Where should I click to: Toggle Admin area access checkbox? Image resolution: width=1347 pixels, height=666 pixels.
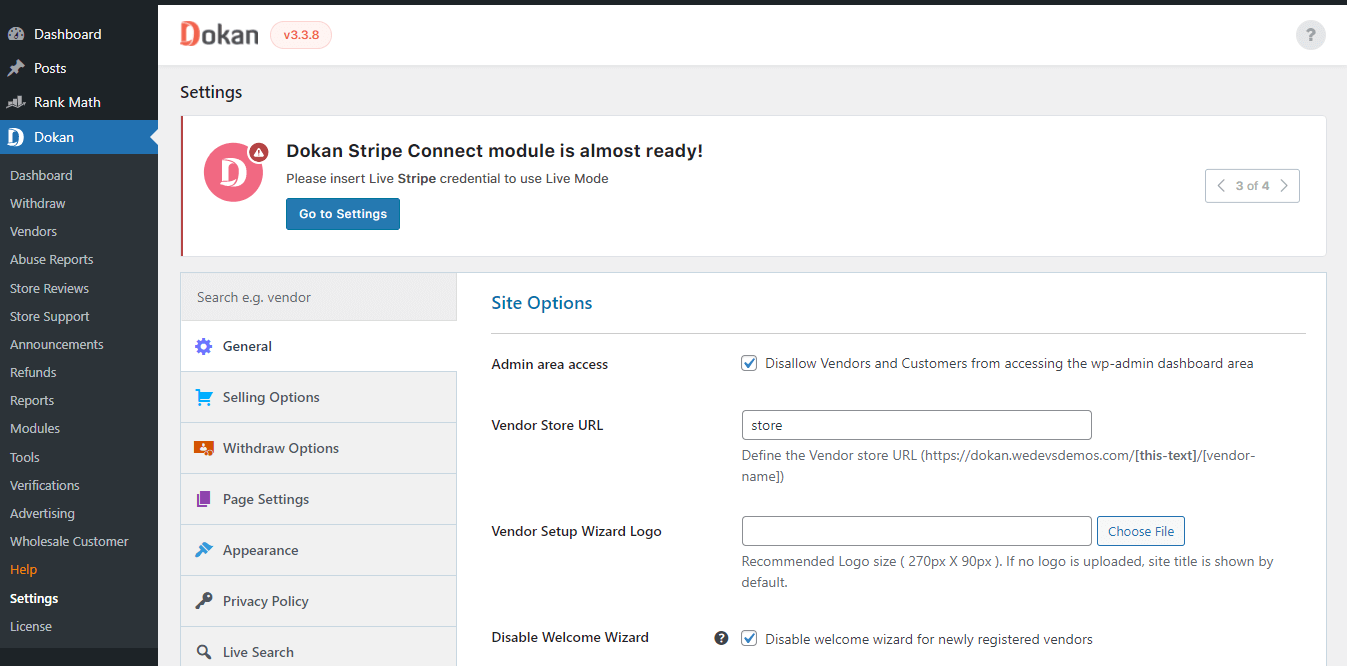click(x=749, y=363)
